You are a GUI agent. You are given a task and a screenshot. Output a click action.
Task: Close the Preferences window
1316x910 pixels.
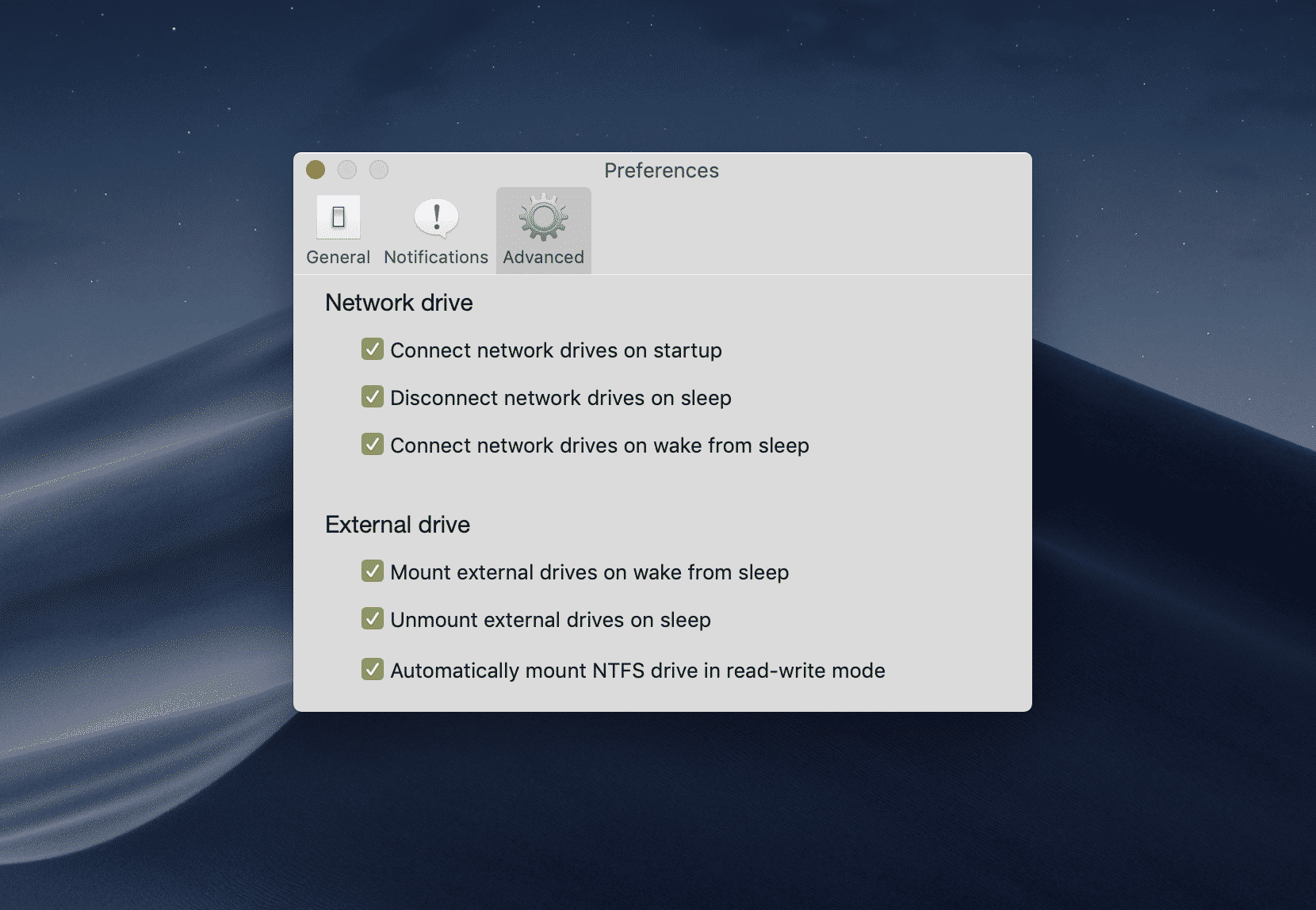click(x=316, y=170)
